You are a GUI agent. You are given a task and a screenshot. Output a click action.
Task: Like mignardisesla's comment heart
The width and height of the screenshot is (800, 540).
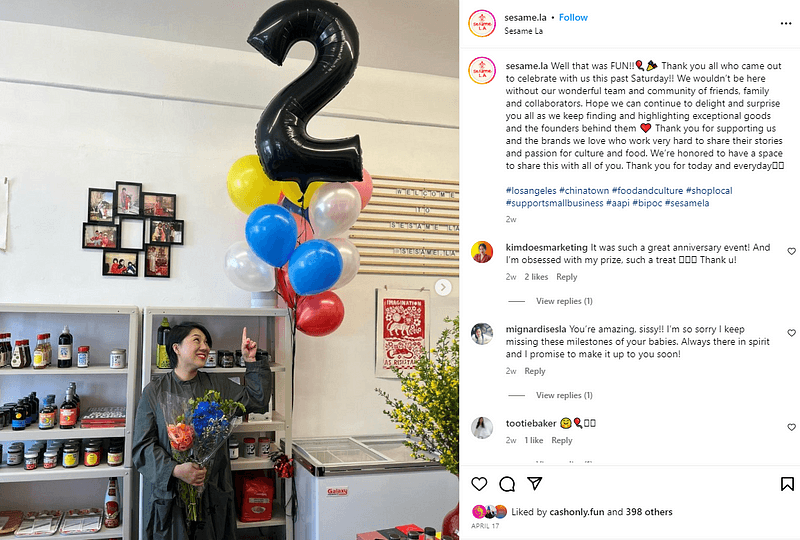point(791,333)
